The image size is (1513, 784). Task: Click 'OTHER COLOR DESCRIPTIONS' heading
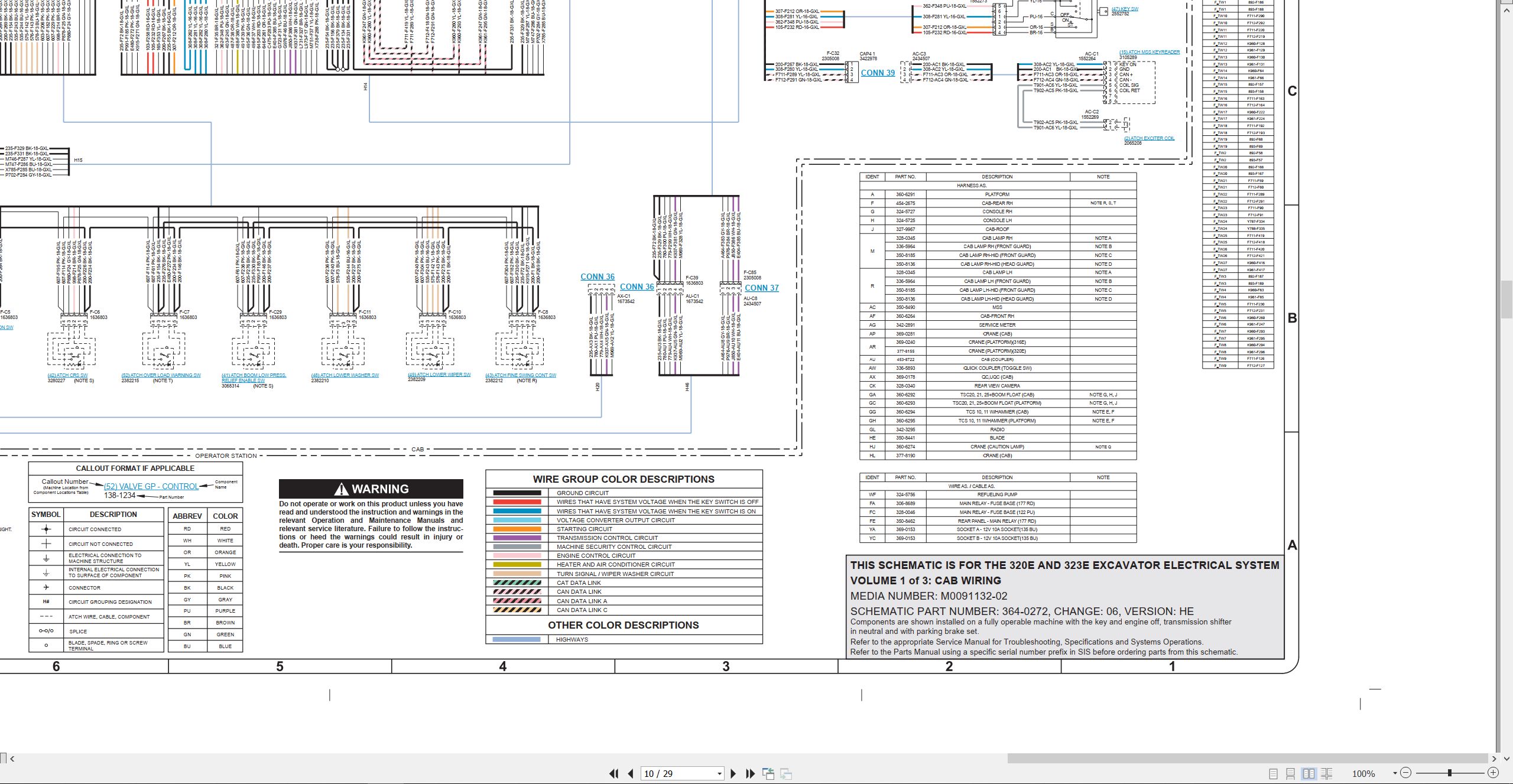coord(623,625)
